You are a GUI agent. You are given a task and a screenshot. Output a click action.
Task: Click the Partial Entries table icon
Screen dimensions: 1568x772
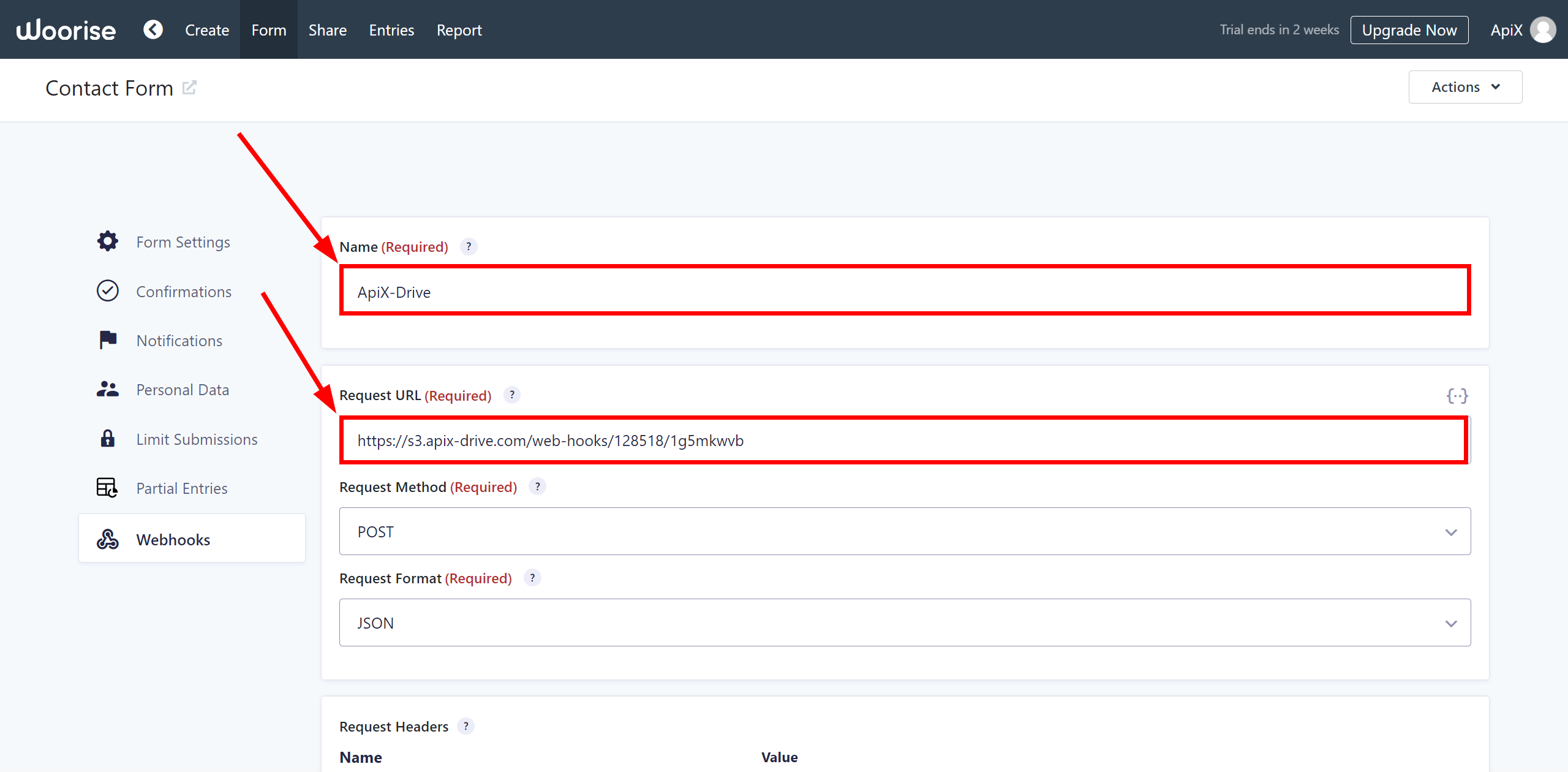[x=108, y=488]
